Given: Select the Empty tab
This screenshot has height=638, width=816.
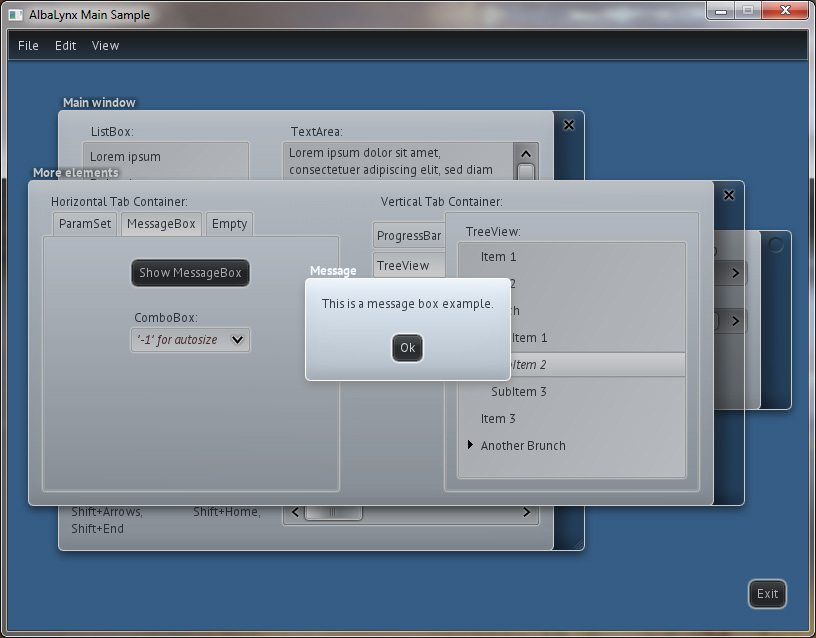Looking at the screenshot, I should 229,224.
